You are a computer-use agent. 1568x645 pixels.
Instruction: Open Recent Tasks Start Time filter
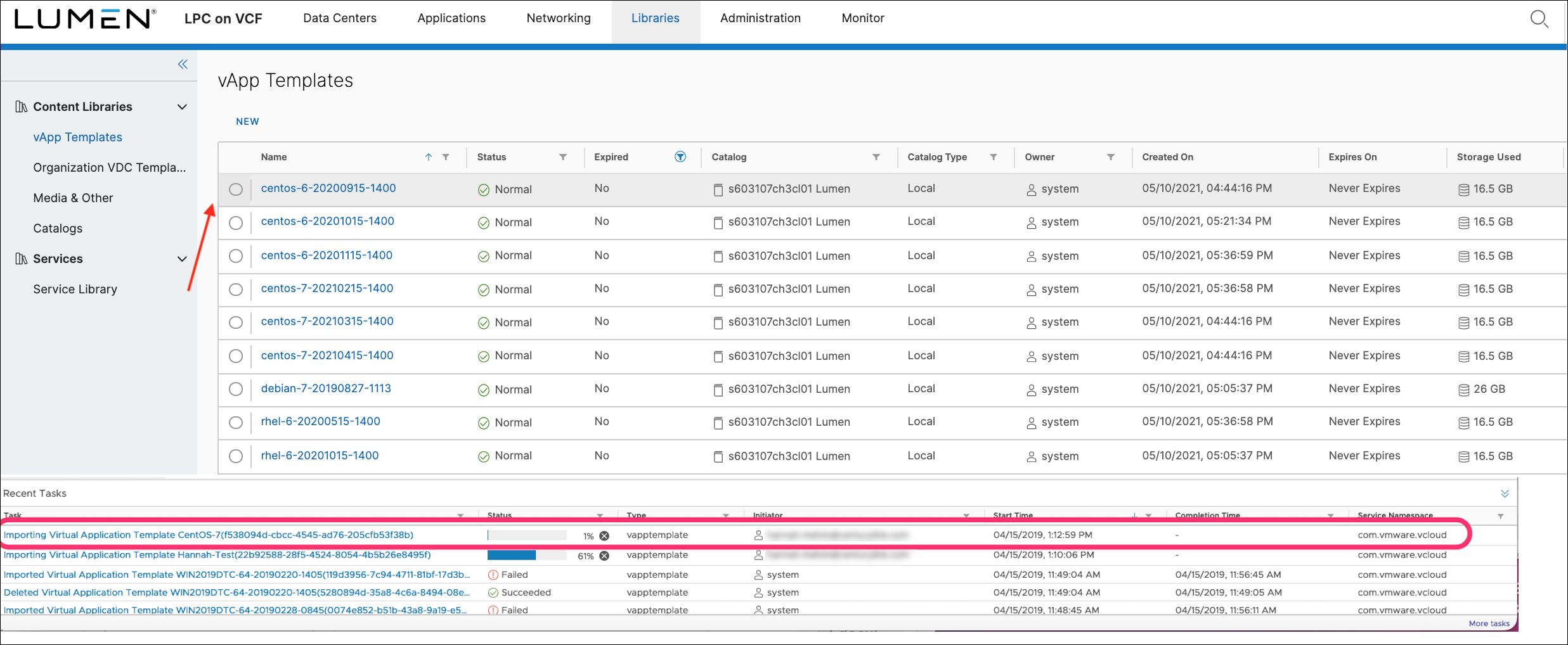(1148, 516)
